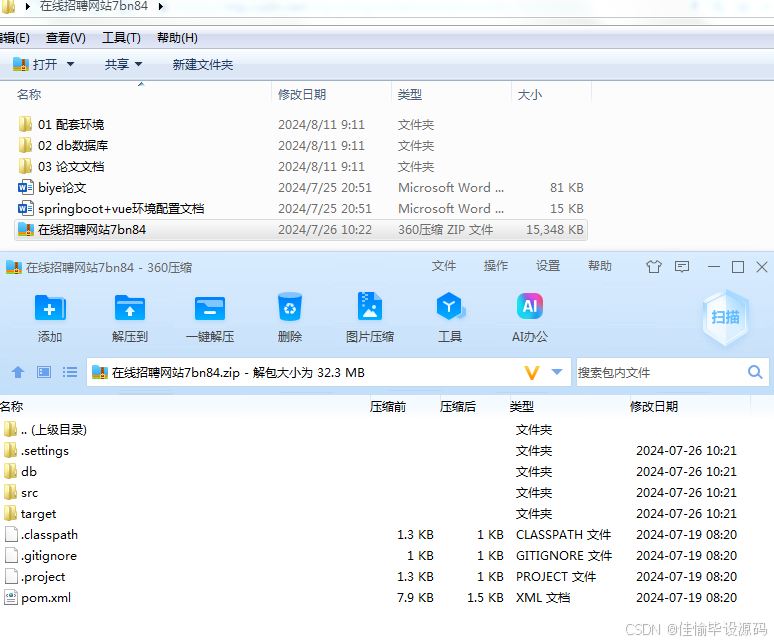774x643 pixels.
Task: Click the 在线招聘网站7bn84 zip icon in Explorer
Action: pyautogui.click(x=26, y=229)
